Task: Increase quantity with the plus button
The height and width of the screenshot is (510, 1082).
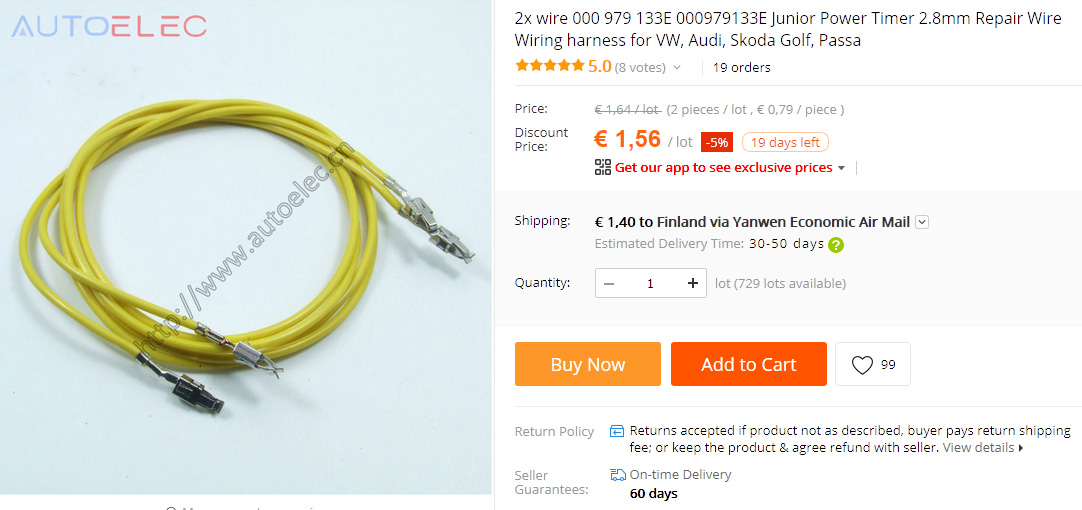Action: pos(692,283)
